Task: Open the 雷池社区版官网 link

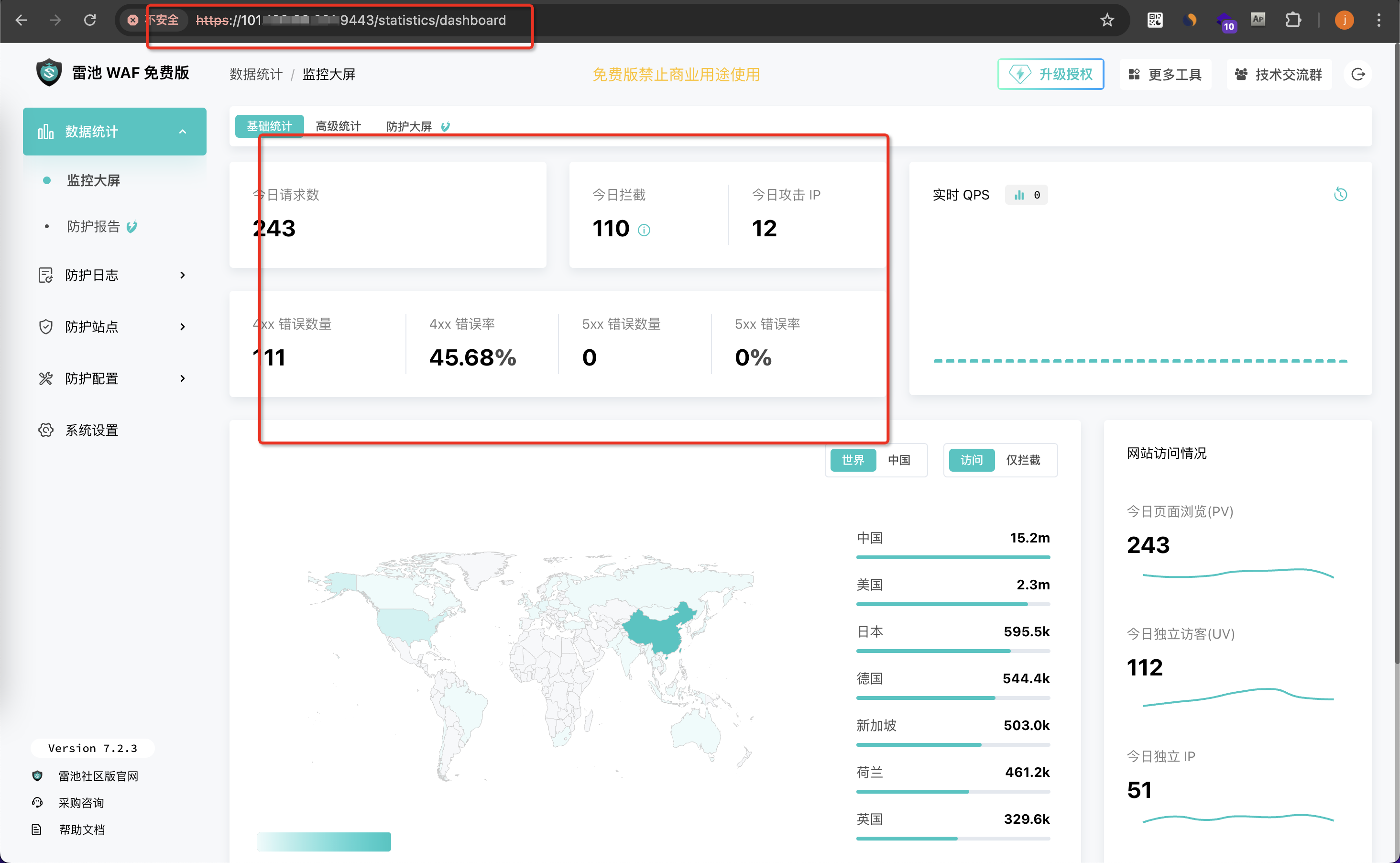Action: (98, 775)
